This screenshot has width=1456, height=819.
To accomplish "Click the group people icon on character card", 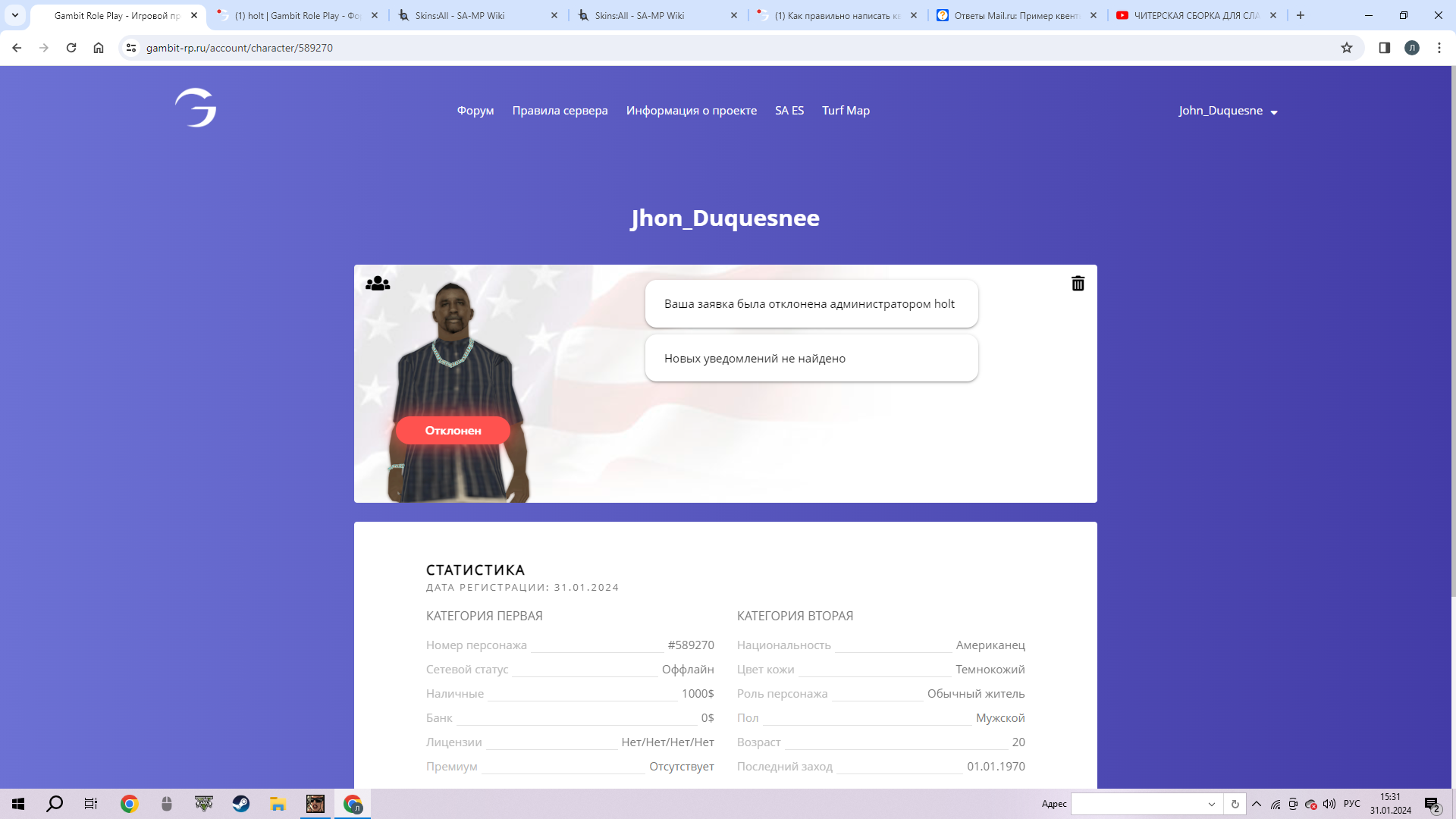I will (x=378, y=284).
